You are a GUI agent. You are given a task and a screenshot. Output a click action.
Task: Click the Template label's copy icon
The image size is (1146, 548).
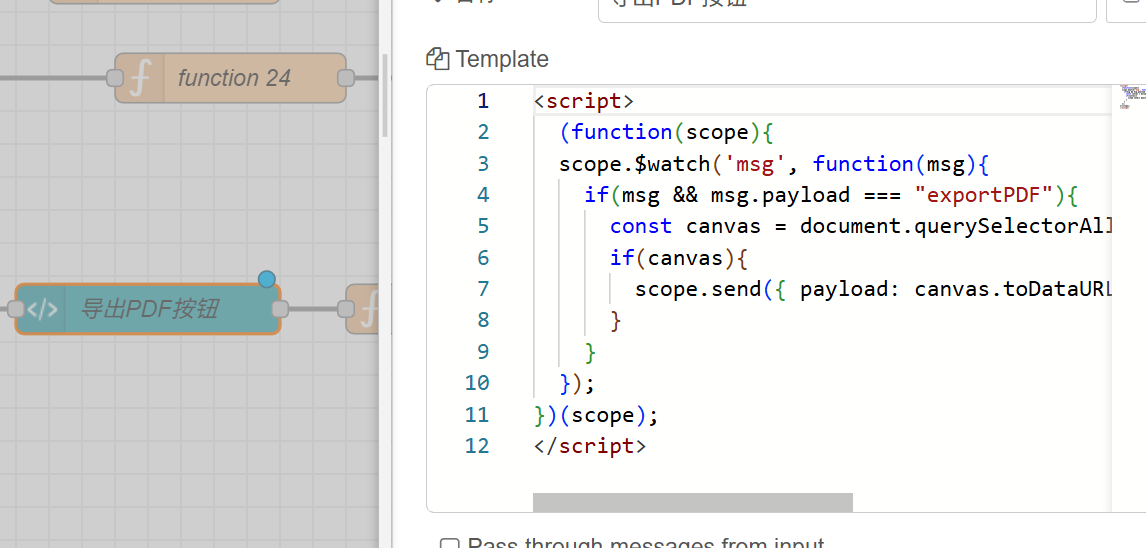[x=437, y=58]
